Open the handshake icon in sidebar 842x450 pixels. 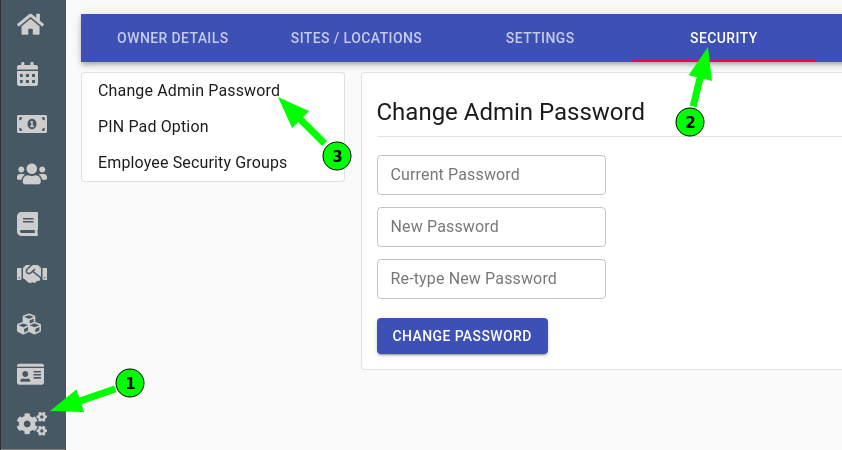click(x=32, y=274)
